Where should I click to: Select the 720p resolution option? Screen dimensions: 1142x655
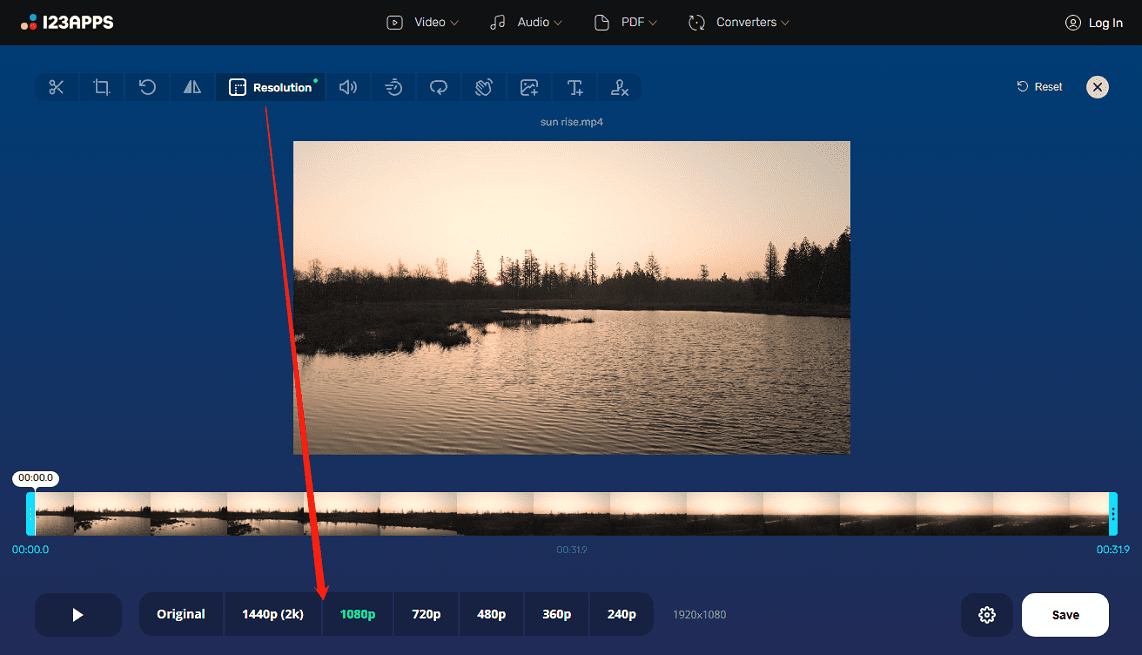click(x=426, y=614)
